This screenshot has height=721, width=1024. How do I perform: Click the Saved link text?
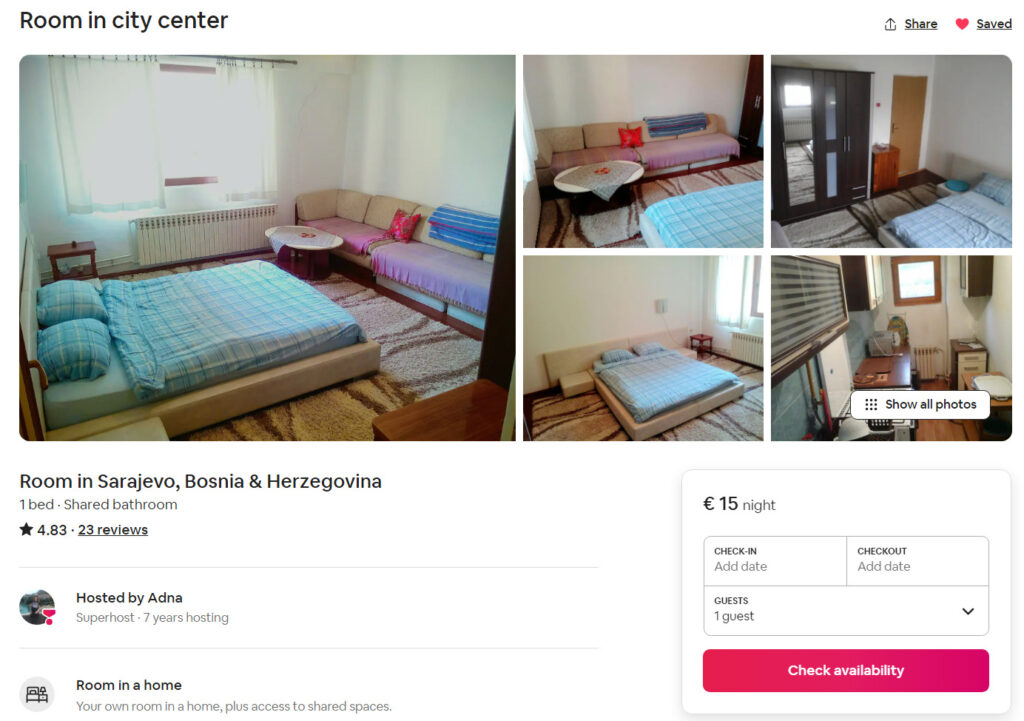click(x=994, y=24)
